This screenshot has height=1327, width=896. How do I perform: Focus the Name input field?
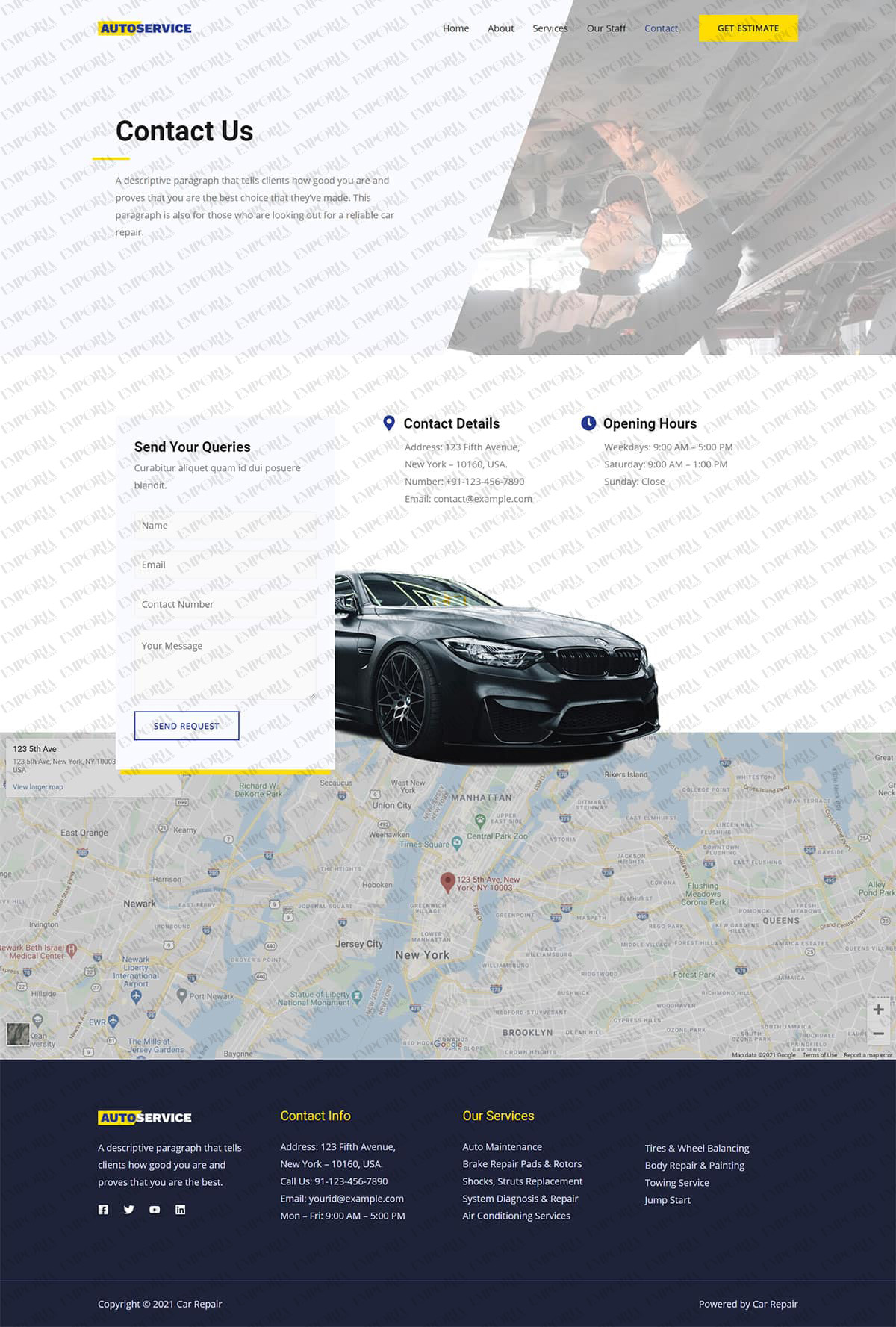tap(225, 526)
